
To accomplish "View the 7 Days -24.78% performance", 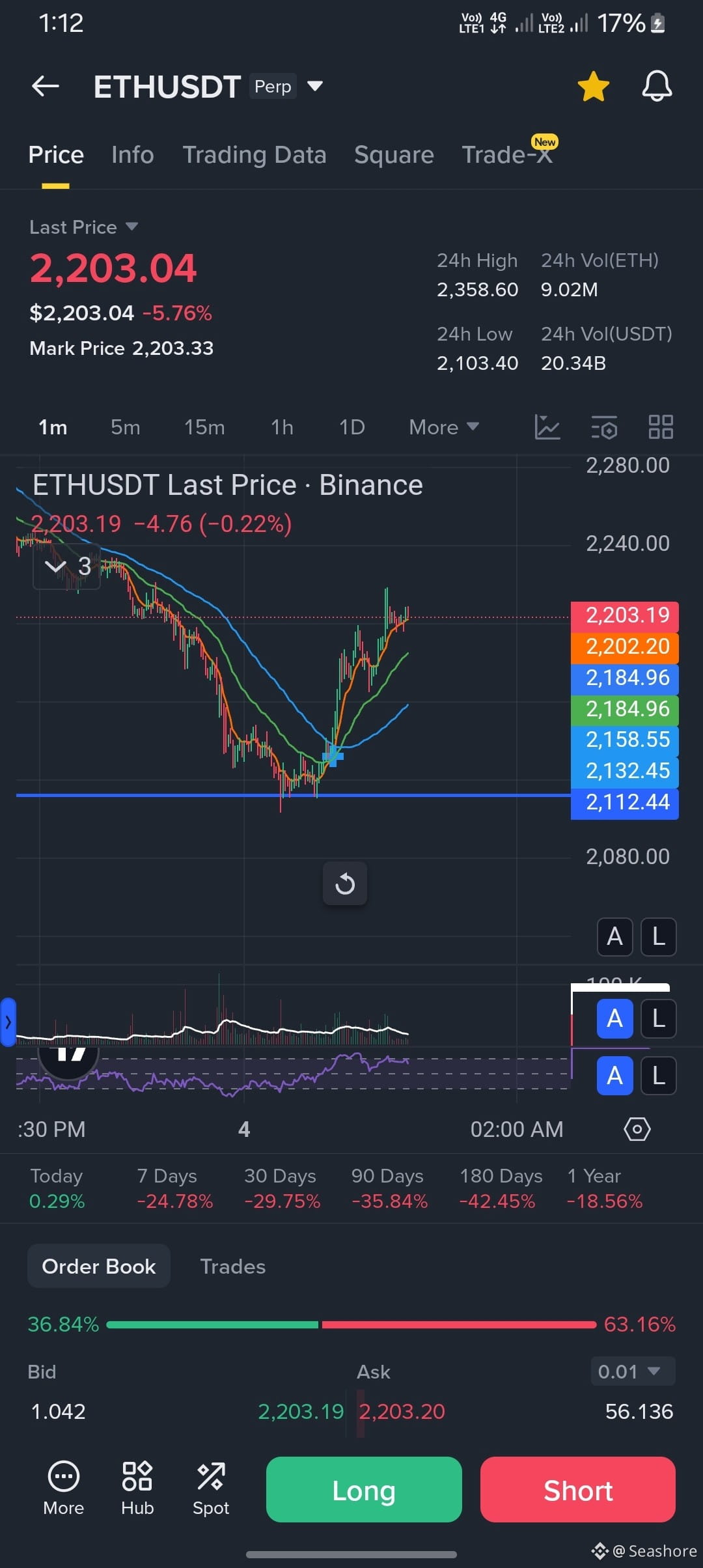I will tap(174, 1188).
